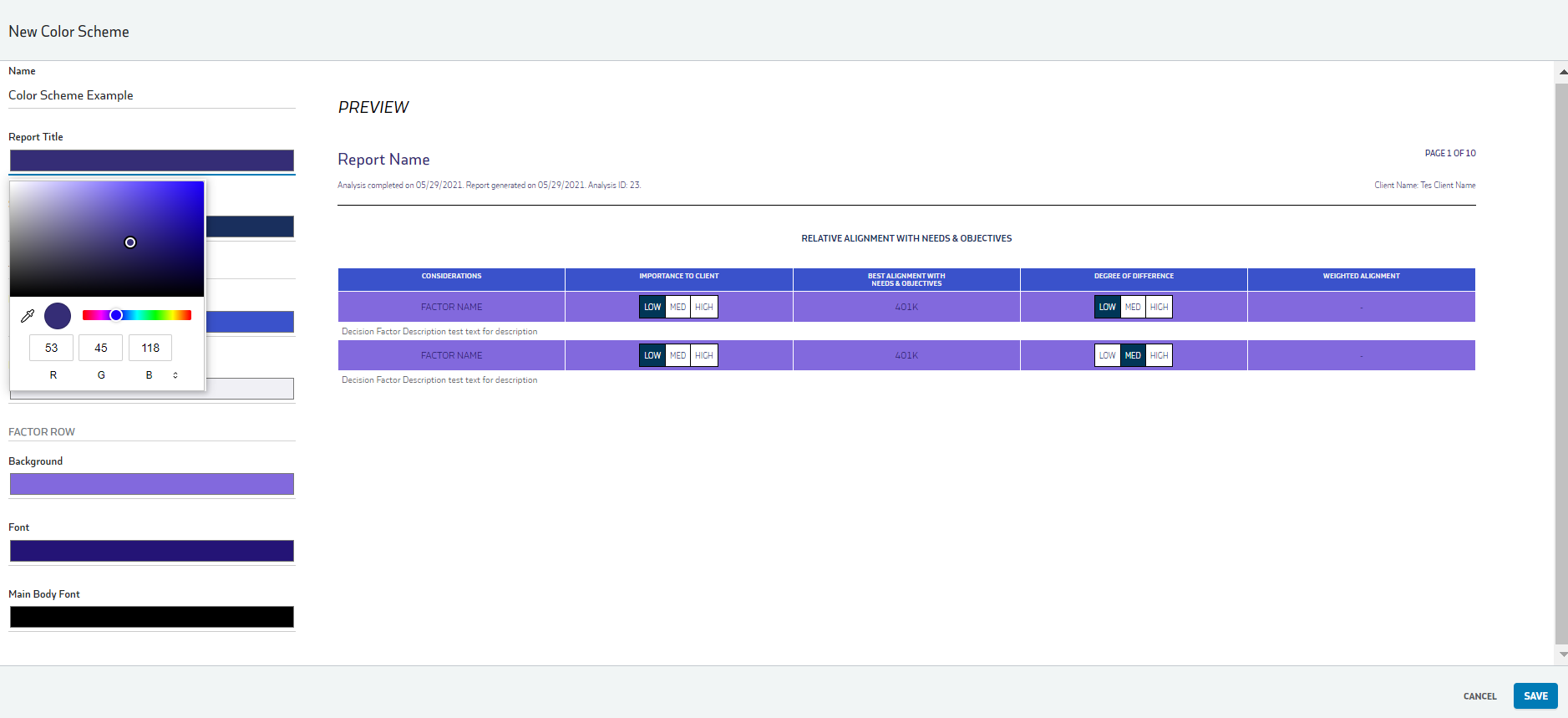Click the current color preview circle
The width and height of the screenshot is (1568, 718).
click(x=58, y=316)
